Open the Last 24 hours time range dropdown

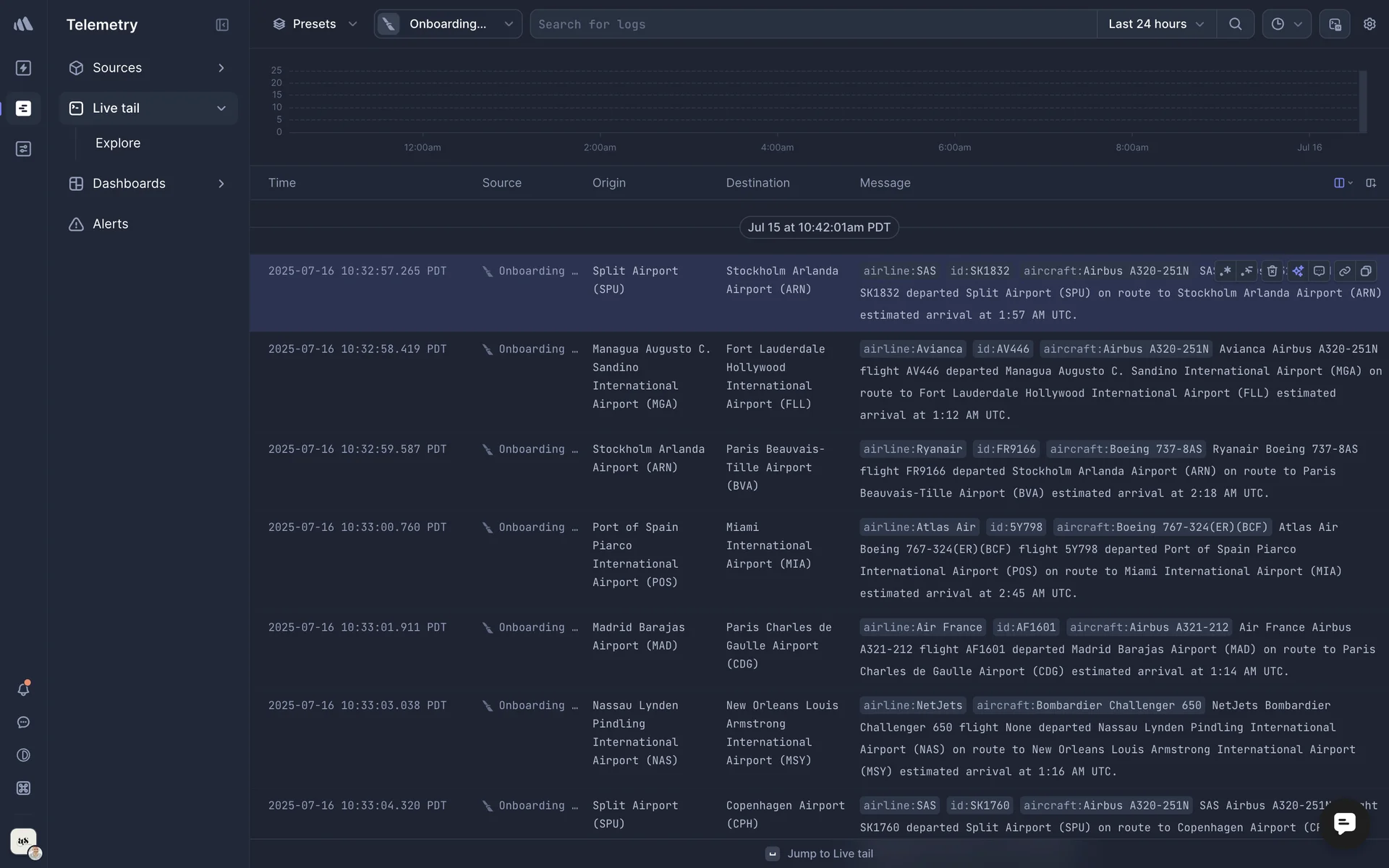pyautogui.click(x=1155, y=24)
